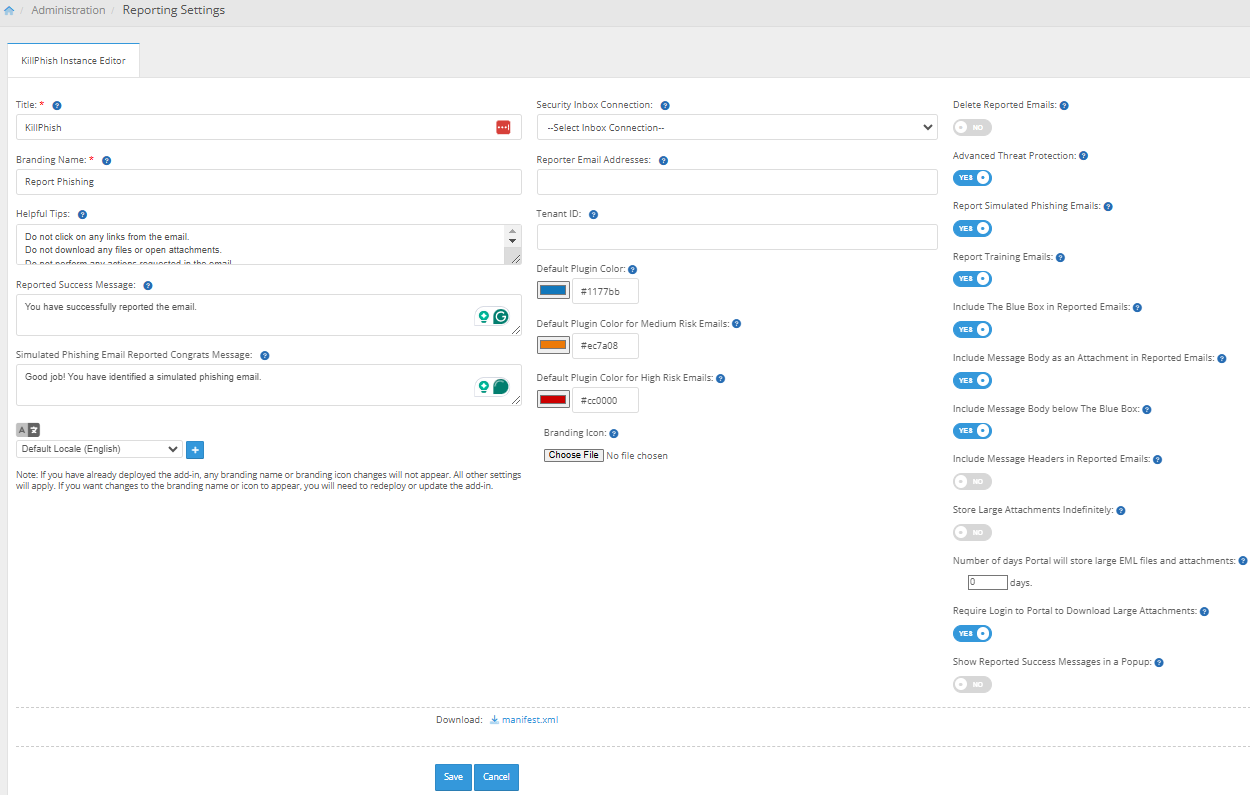1250x795 pixels.
Task: Toggle Require Login to Portal switch
Action: click(972, 633)
